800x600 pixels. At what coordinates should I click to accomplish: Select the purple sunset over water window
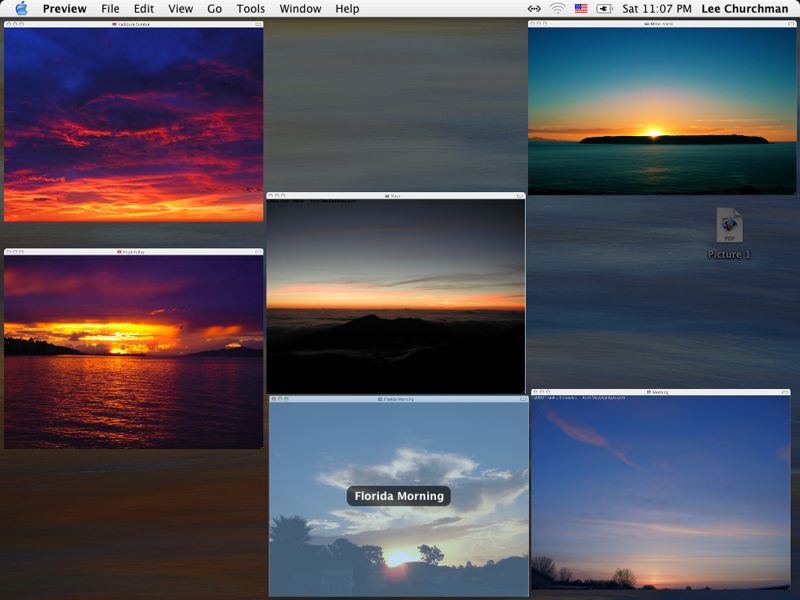(x=133, y=350)
